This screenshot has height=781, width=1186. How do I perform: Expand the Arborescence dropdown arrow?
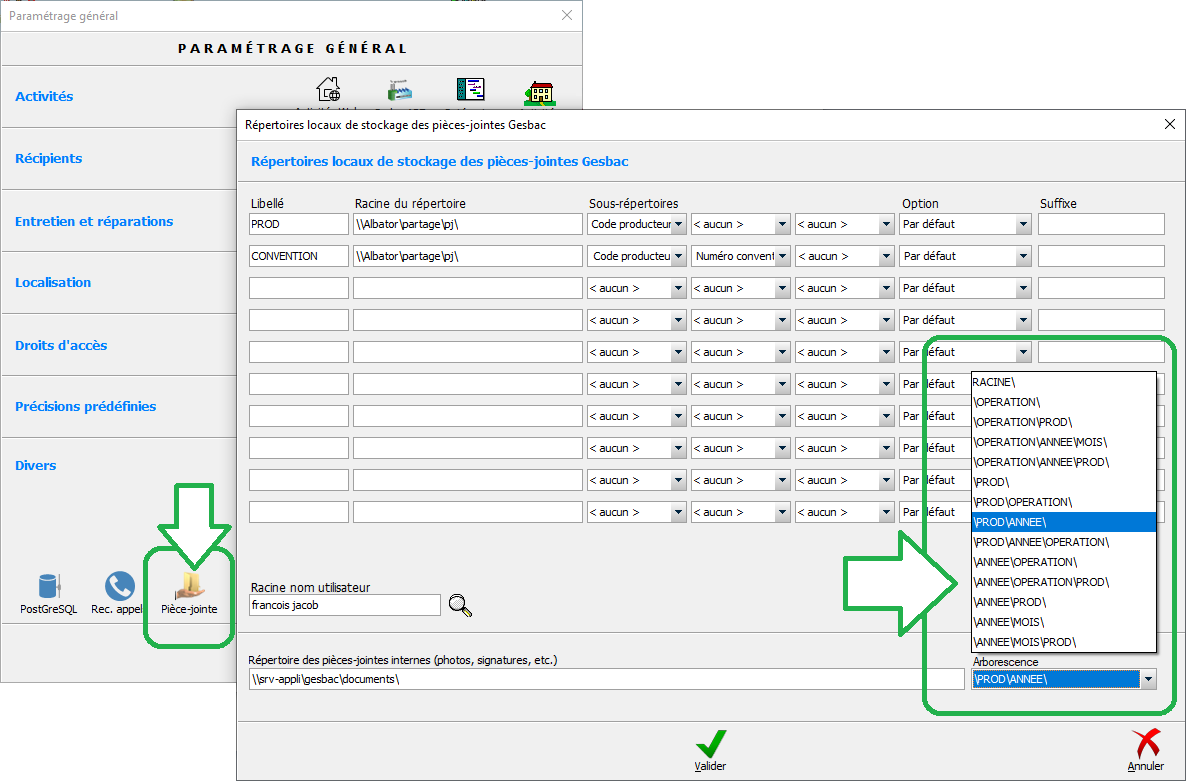tap(1148, 680)
